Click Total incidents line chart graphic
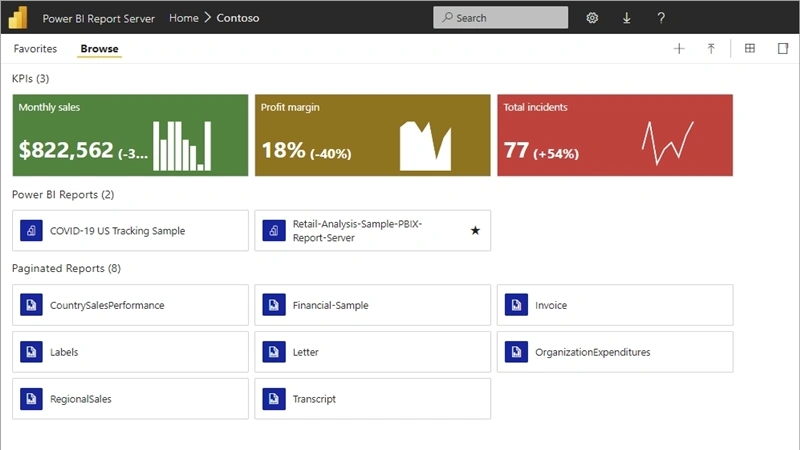Screen dimensions: 800x450 (x=667, y=143)
